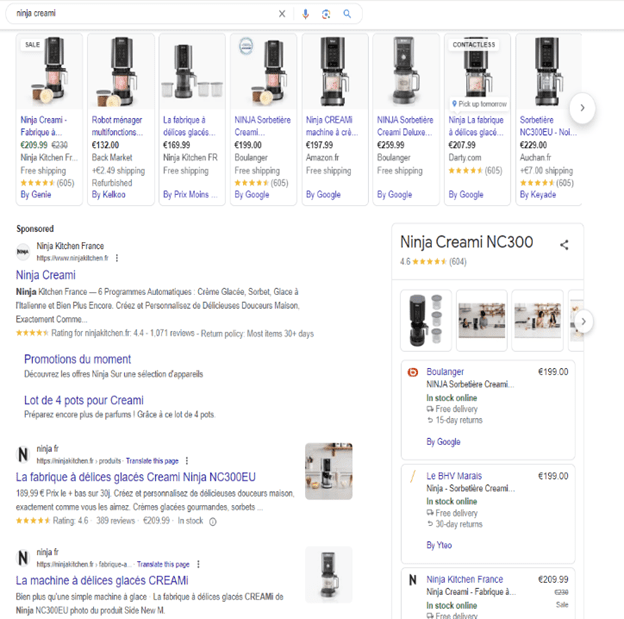
Task: Open three-dot menu for CREAMi machine result
Action: [x=198, y=564]
